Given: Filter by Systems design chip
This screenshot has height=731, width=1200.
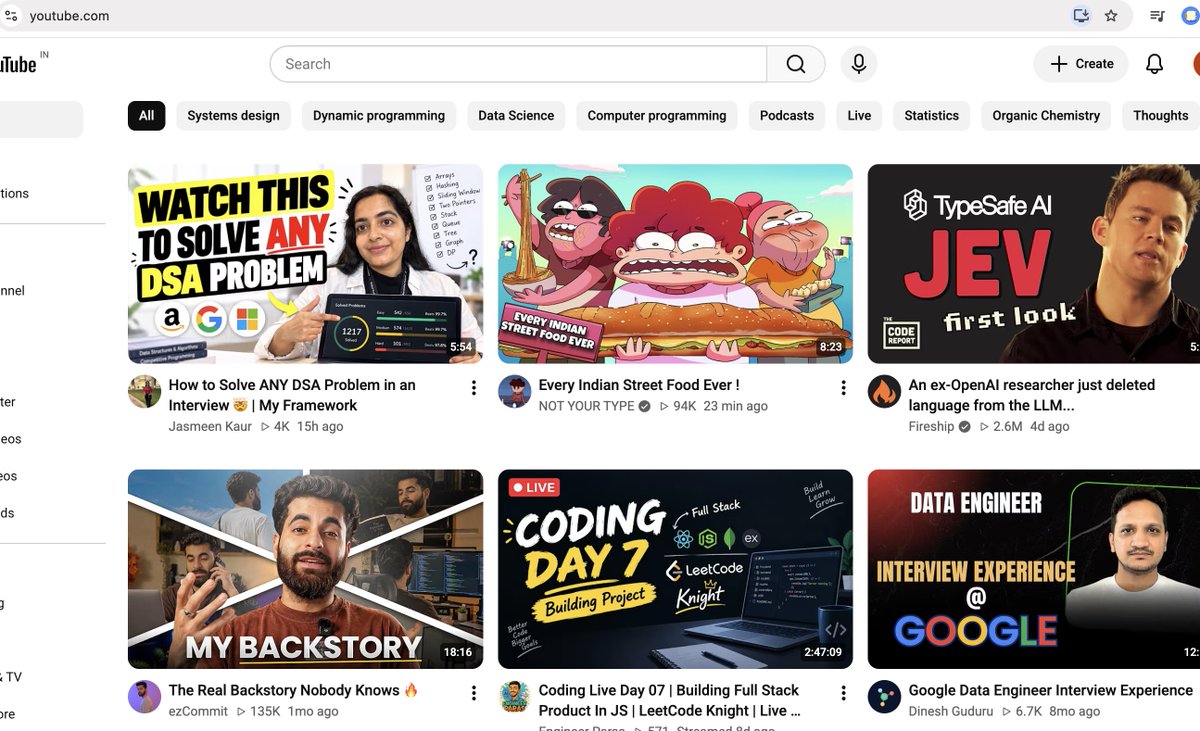Looking at the screenshot, I should pos(233,116).
